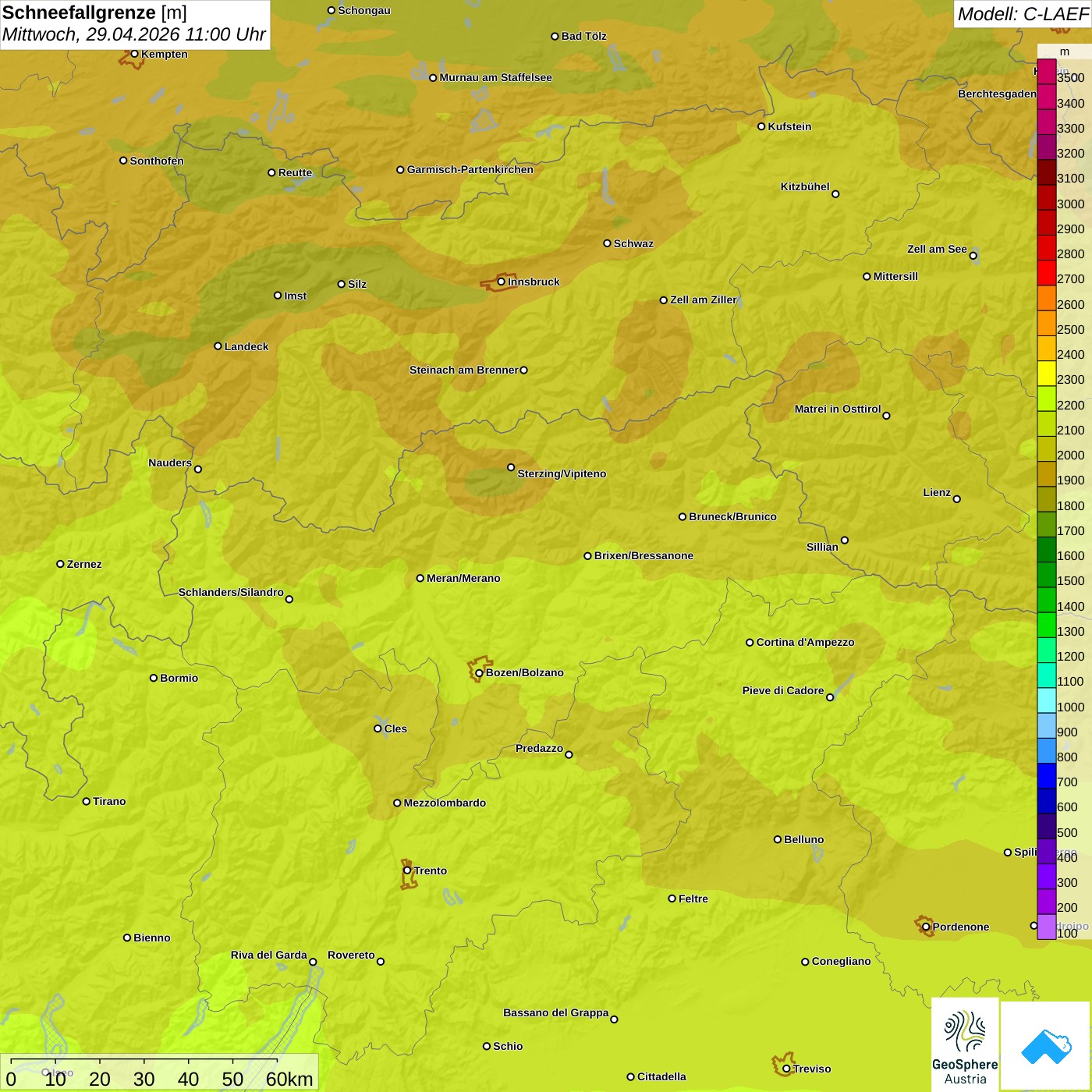Click the 'Steinach am Brenner' label
1092x1092 pixels.
[x=463, y=370]
